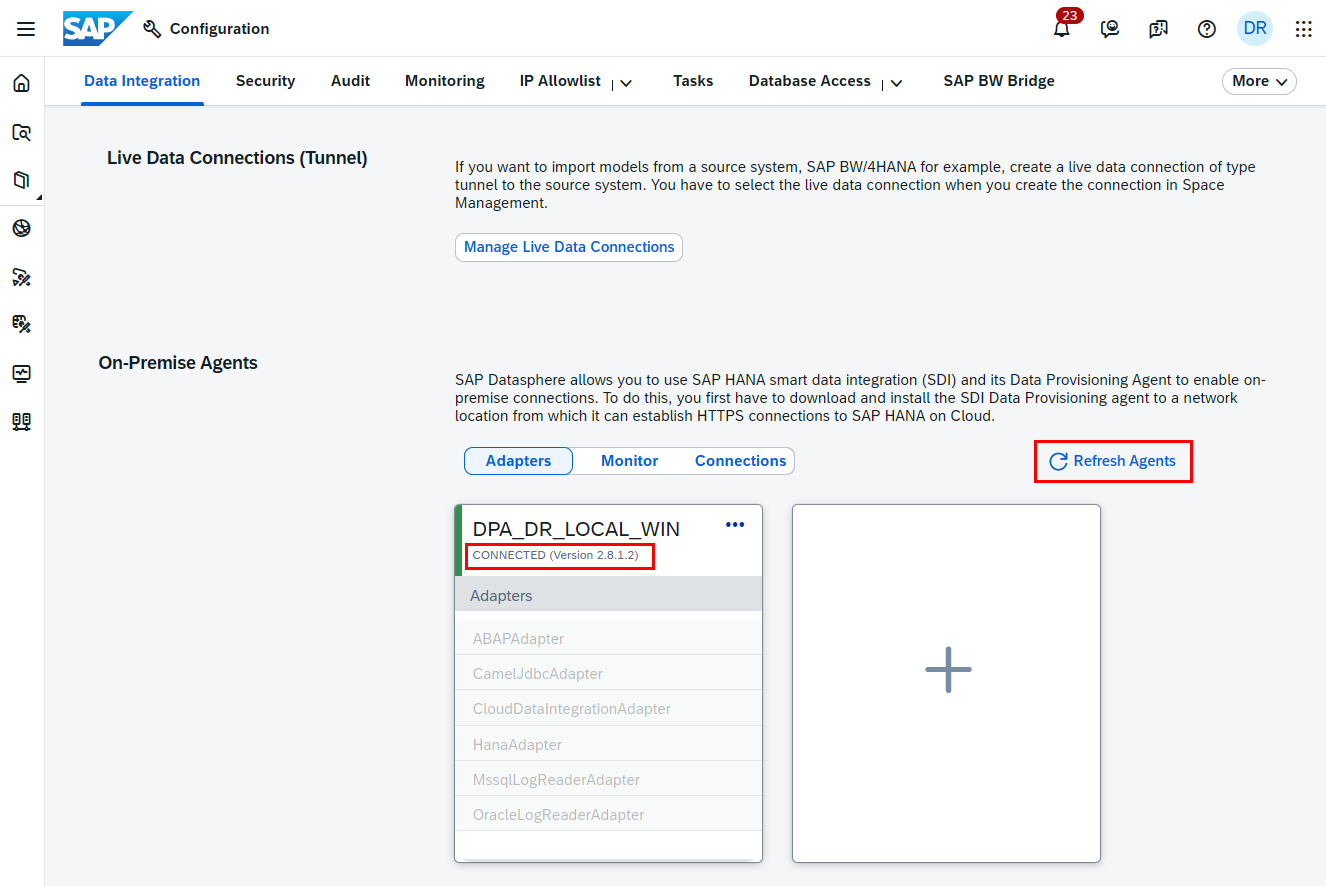The image size is (1326, 886).
Task: Open the SAP BW Bridge tab
Action: pyautogui.click(x=998, y=81)
